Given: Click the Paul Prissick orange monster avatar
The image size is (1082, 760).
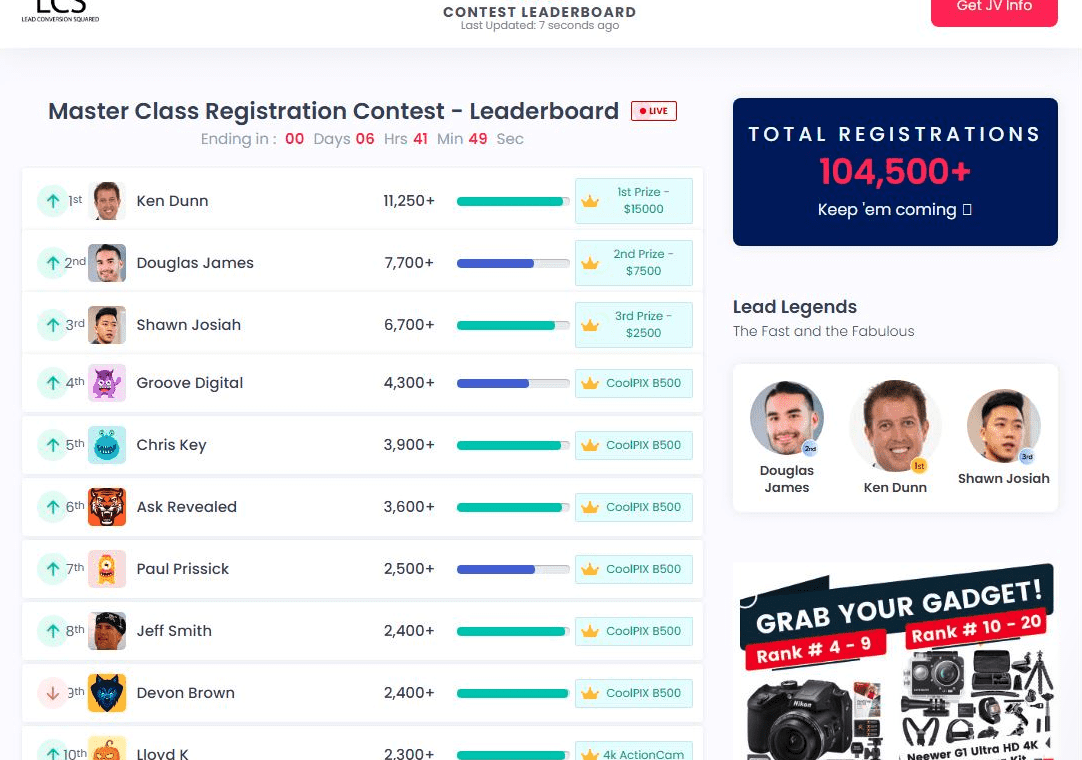Looking at the screenshot, I should 107,569.
